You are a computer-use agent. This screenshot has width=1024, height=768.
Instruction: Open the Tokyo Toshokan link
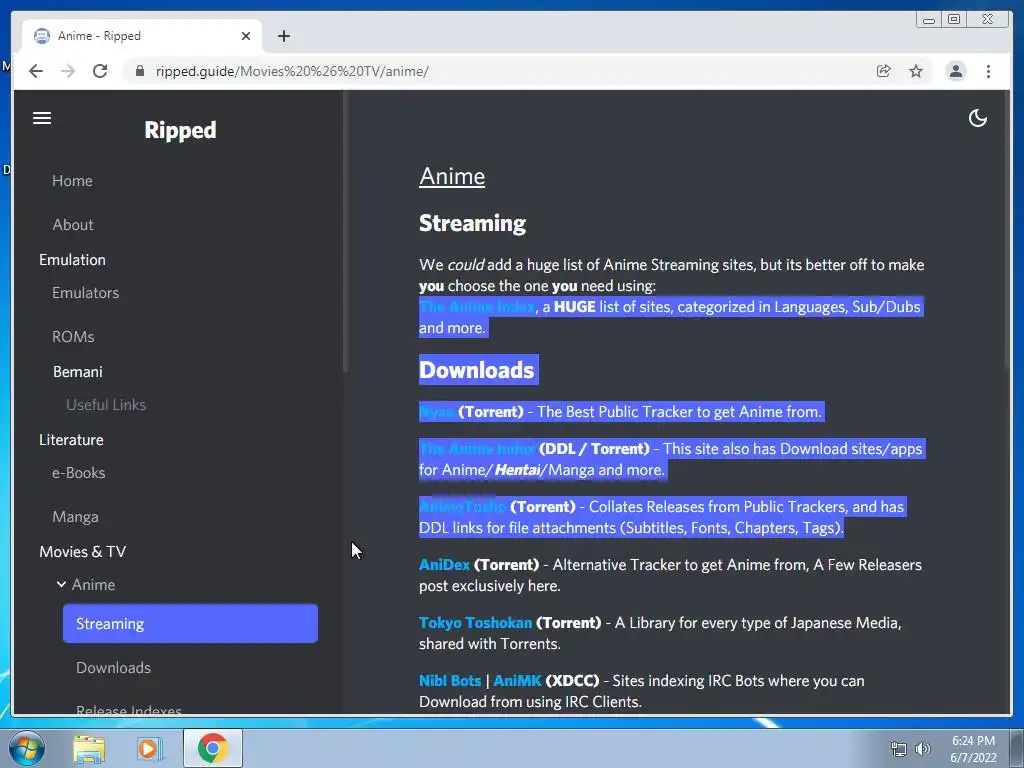475,623
